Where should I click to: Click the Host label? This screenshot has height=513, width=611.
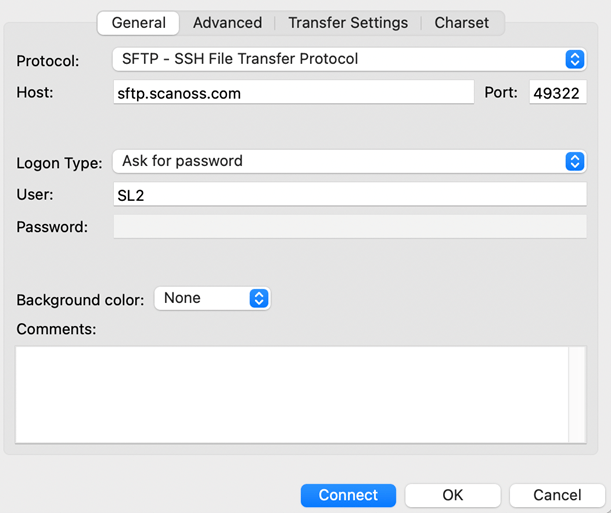(35, 93)
